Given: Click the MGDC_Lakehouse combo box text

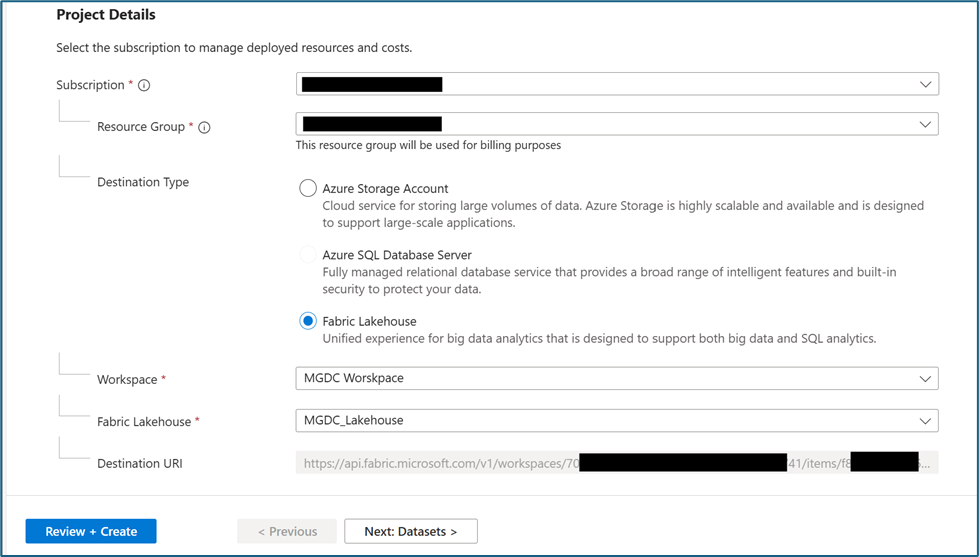Looking at the screenshot, I should point(353,420).
